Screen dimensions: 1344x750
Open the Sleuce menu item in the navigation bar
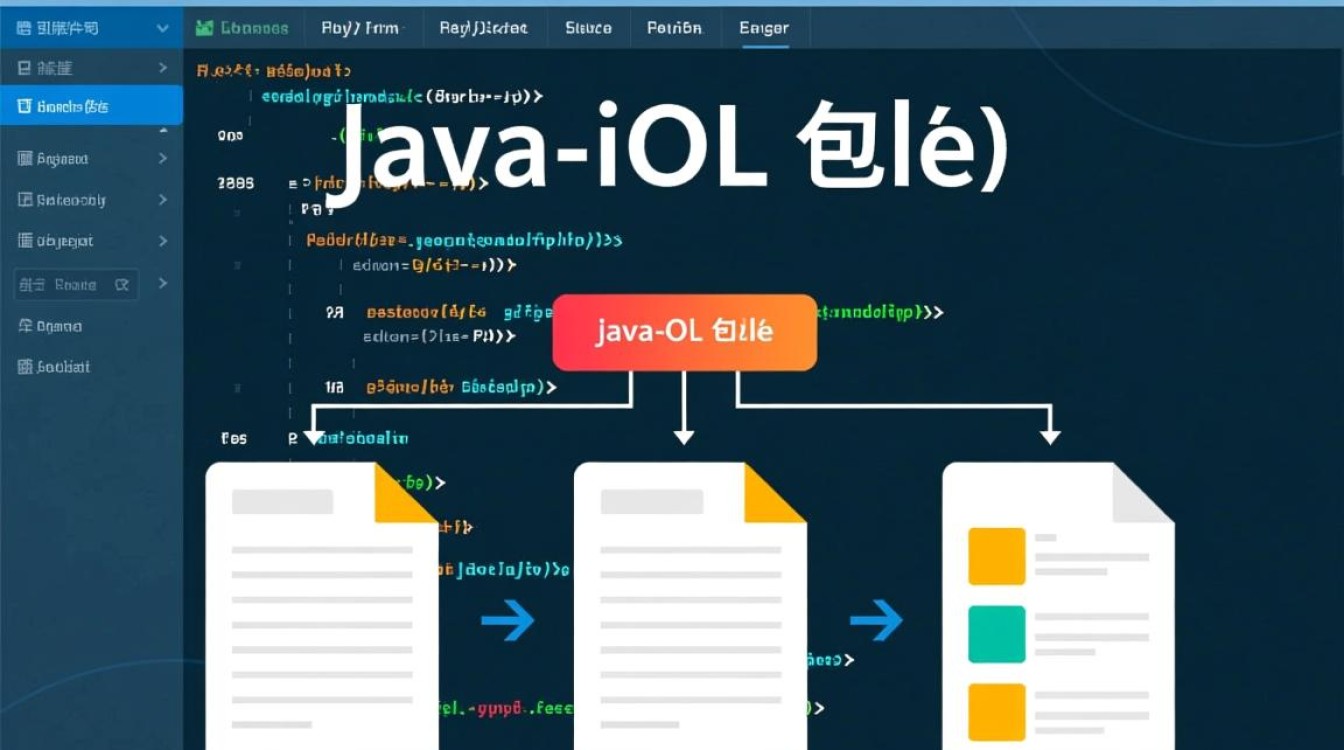(588, 28)
